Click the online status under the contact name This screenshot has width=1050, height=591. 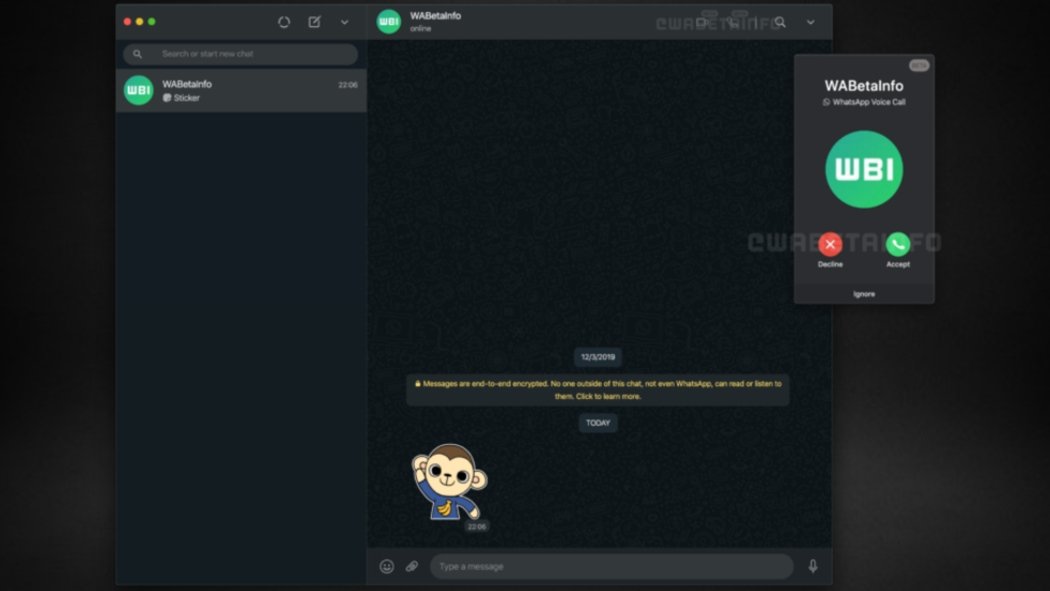(421, 29)
